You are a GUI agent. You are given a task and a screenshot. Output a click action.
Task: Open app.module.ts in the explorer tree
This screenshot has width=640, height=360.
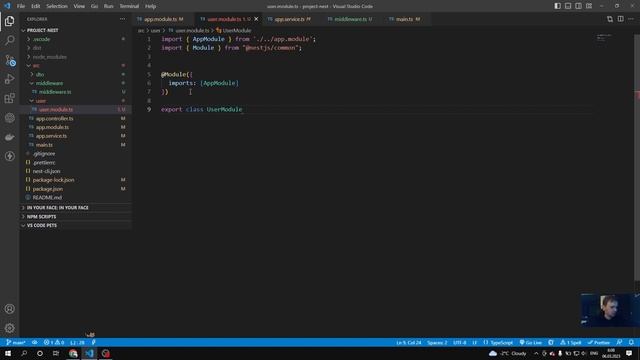click(76, 127)
